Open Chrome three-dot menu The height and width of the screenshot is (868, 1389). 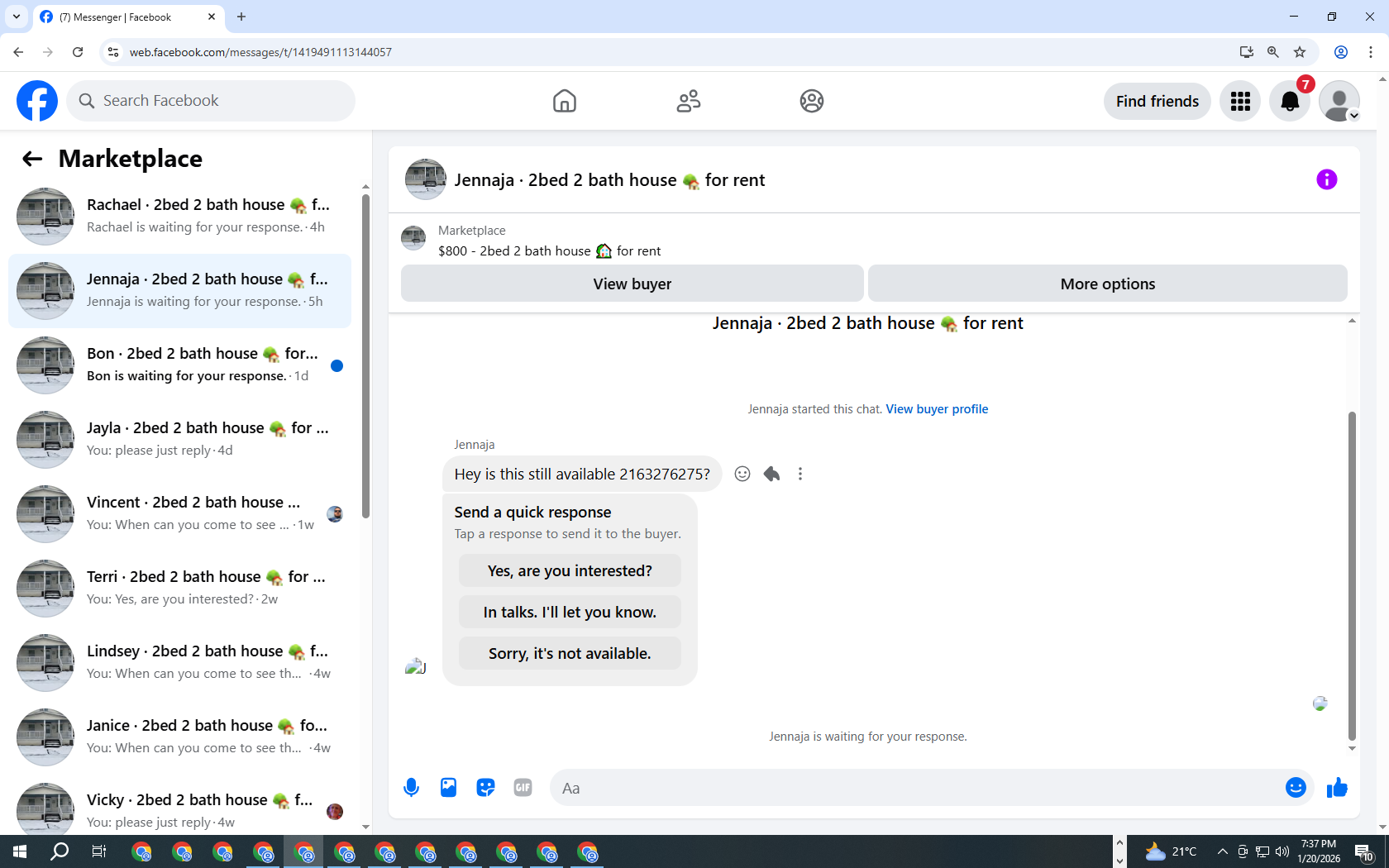(1371, 52)
